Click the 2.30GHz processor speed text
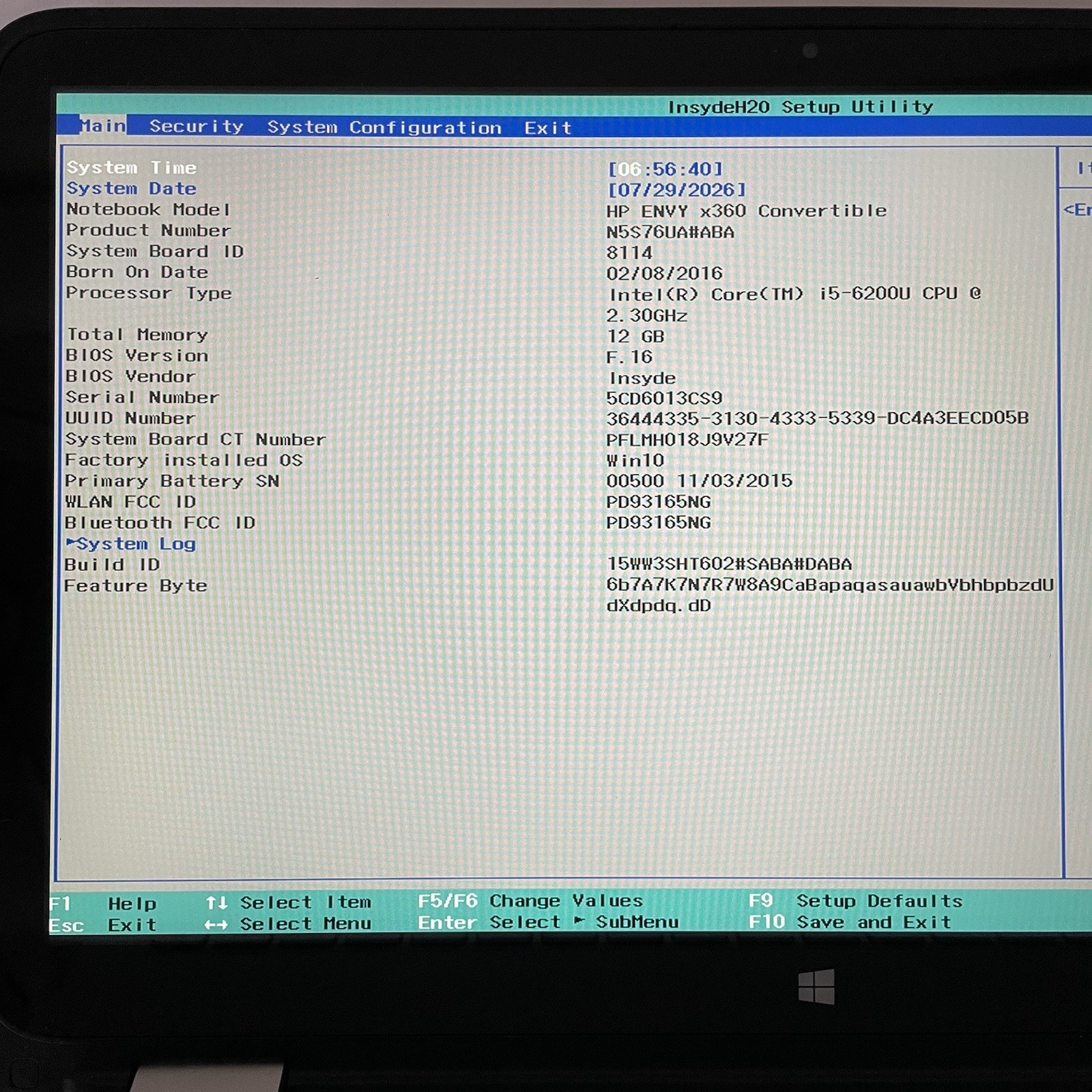Screen dimensions: 1092x1092 [646, 315]
